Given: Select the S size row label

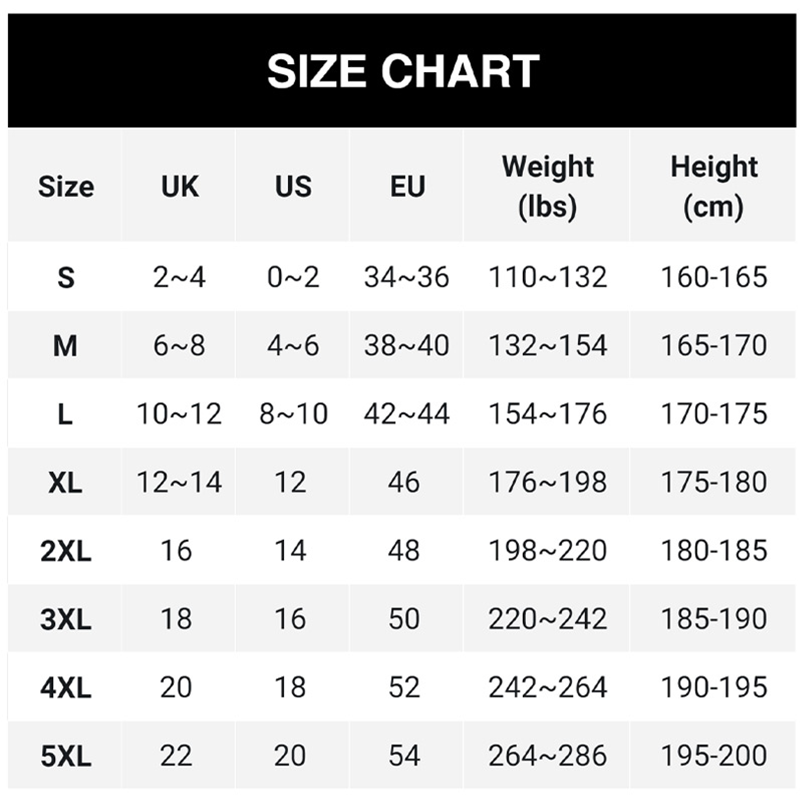Looking at the screenshot, I should pyautogui.click(x=66, y=277).
